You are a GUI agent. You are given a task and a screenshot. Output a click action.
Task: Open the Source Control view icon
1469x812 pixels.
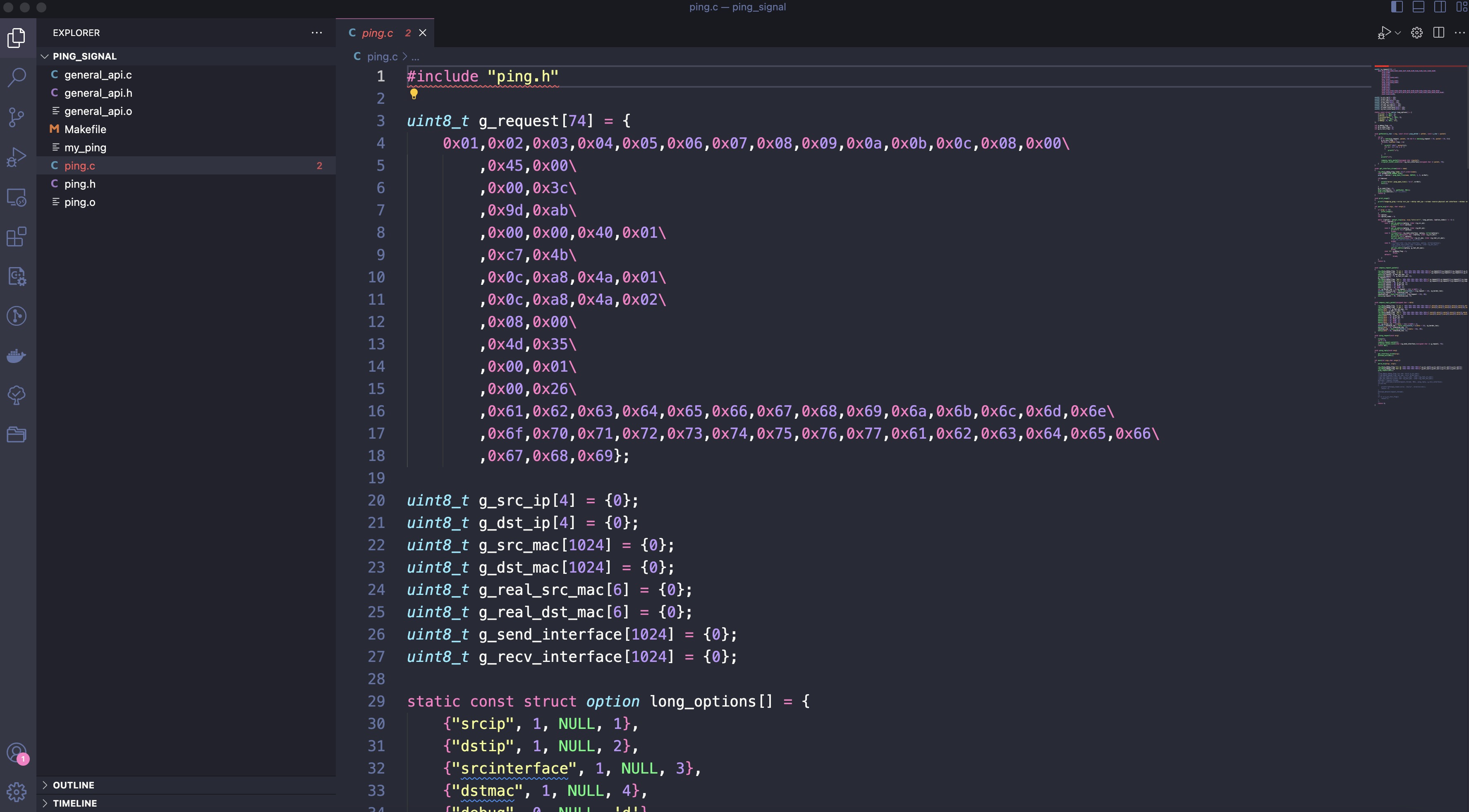pyautogui.click(x=17, y=117)
